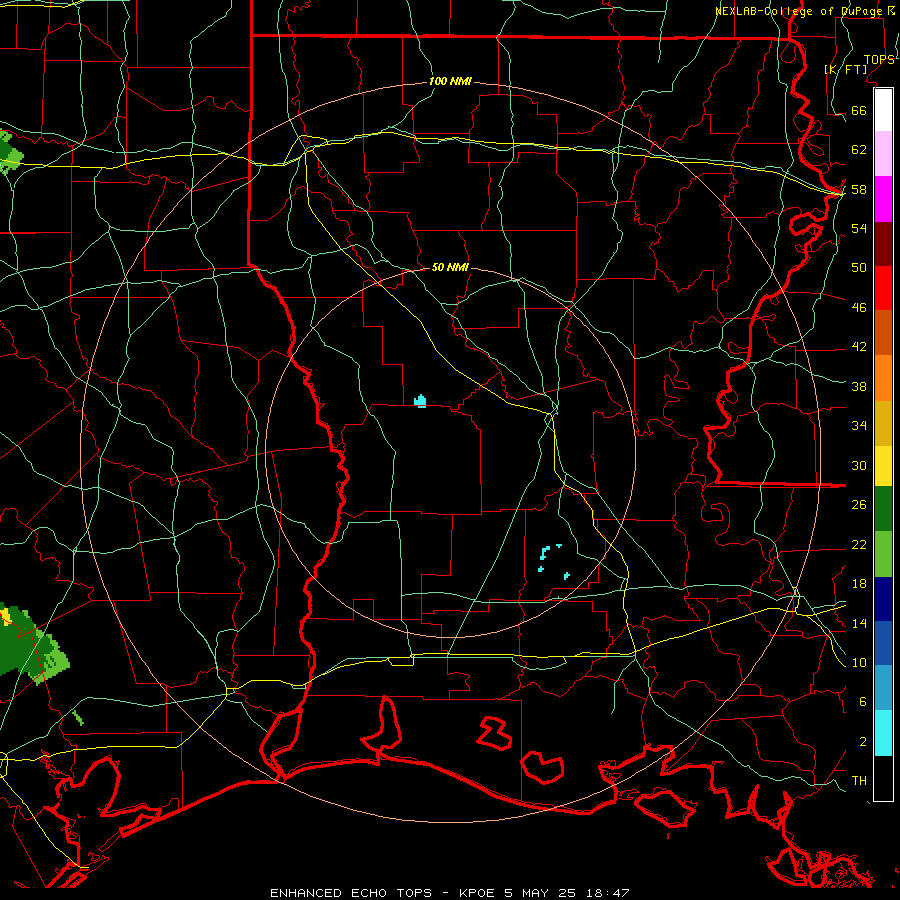900x900 pixels.
Task: Choose the dark green legend swatch
Action: point(883,509)
